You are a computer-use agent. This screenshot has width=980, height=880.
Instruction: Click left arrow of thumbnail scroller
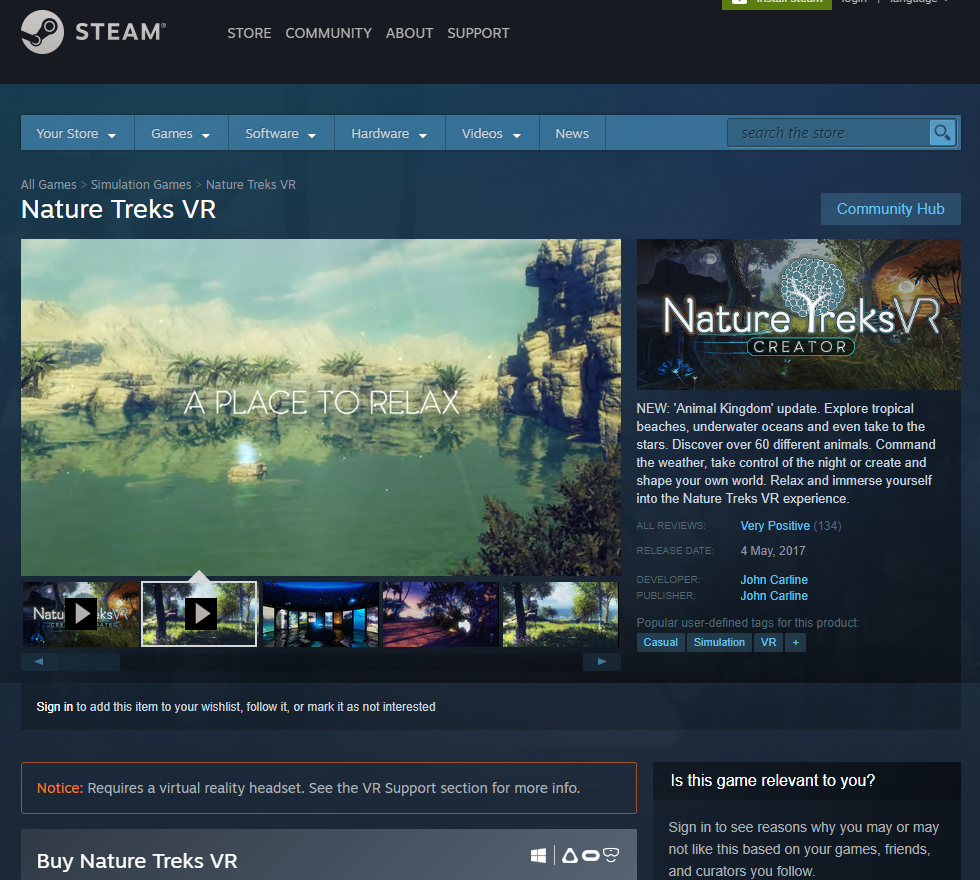pyautogui.click(x=39, y=661)
